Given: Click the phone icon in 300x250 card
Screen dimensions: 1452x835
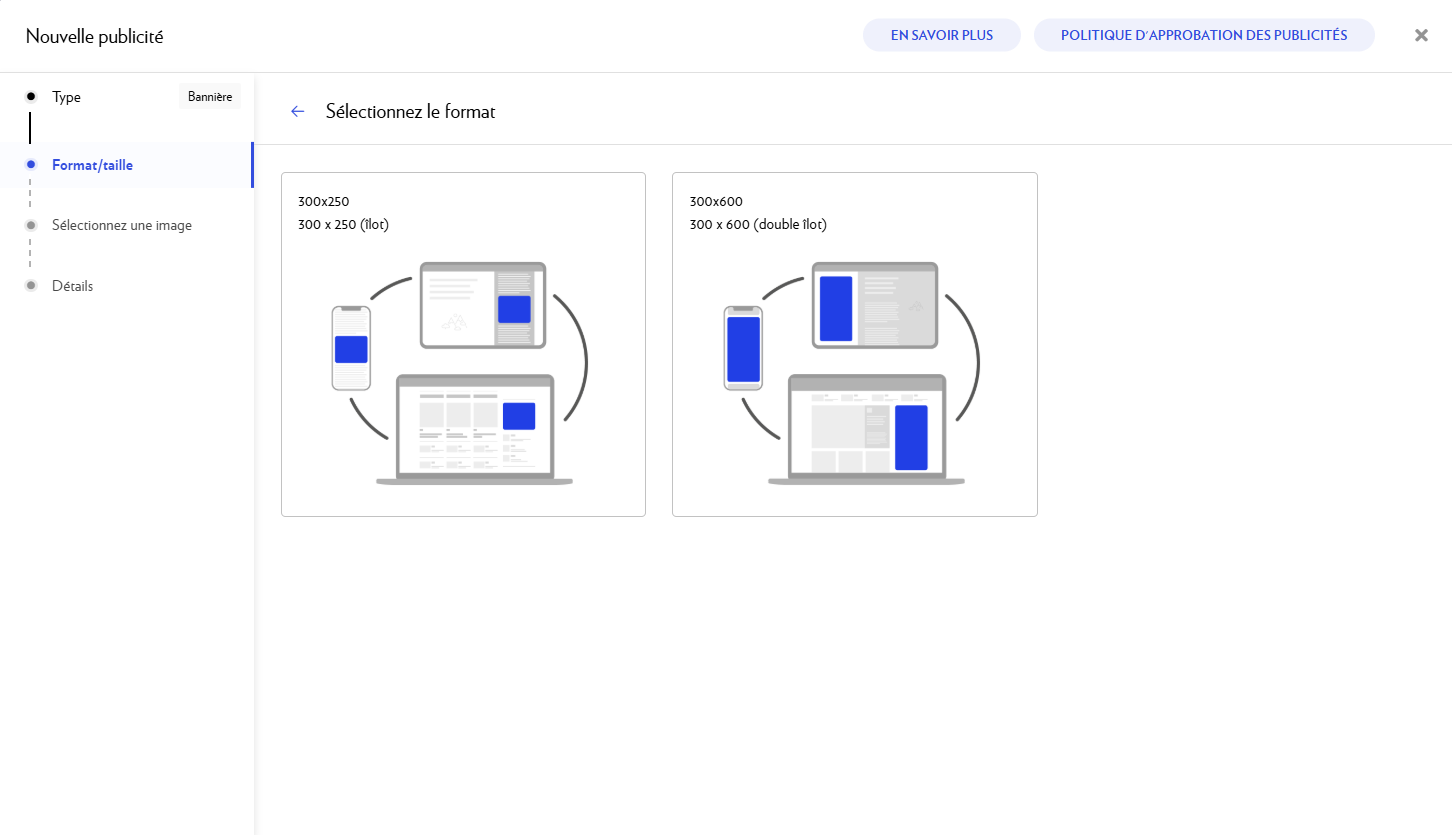Looking at the screenshot, I should point(351,348).
